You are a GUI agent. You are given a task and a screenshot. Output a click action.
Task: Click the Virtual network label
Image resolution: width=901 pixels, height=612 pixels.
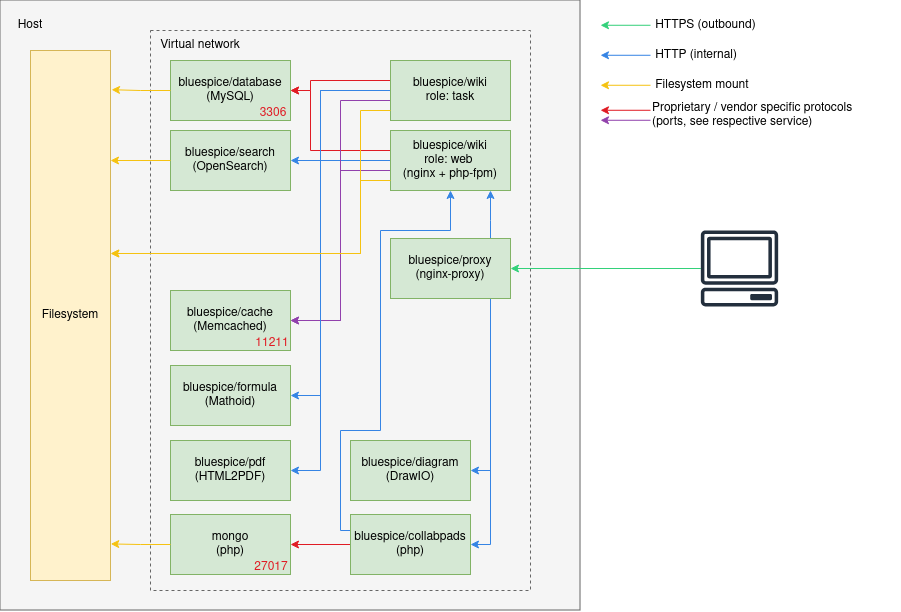click(x=200, y=44)
